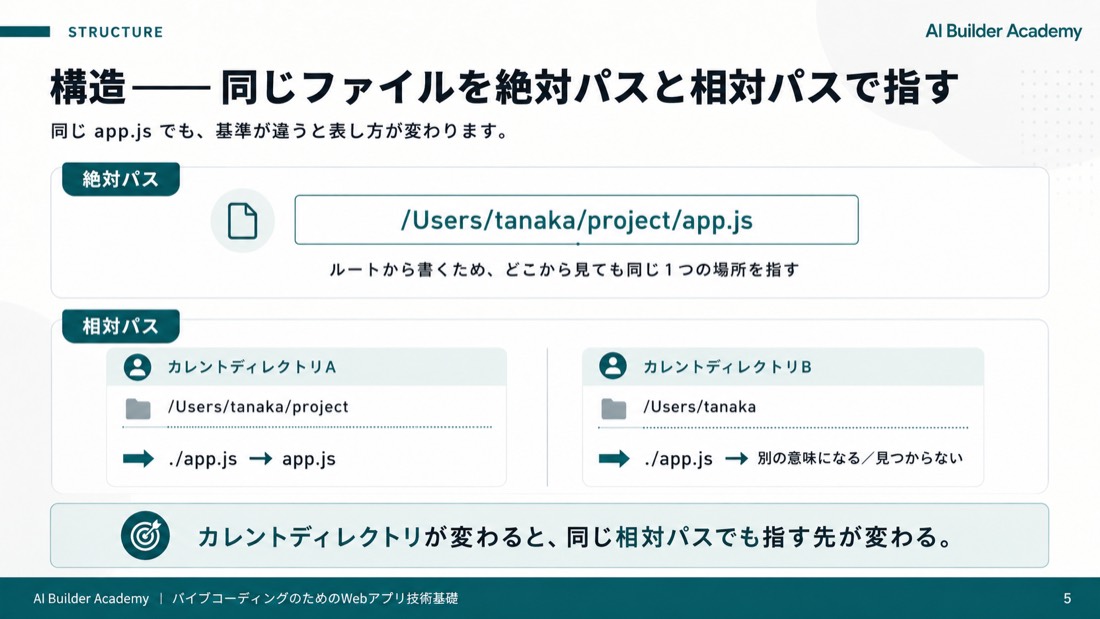Screen dimensions: 1100x619
Task: Click the カレントディレクトリB header
Action: tap(783, 367)
